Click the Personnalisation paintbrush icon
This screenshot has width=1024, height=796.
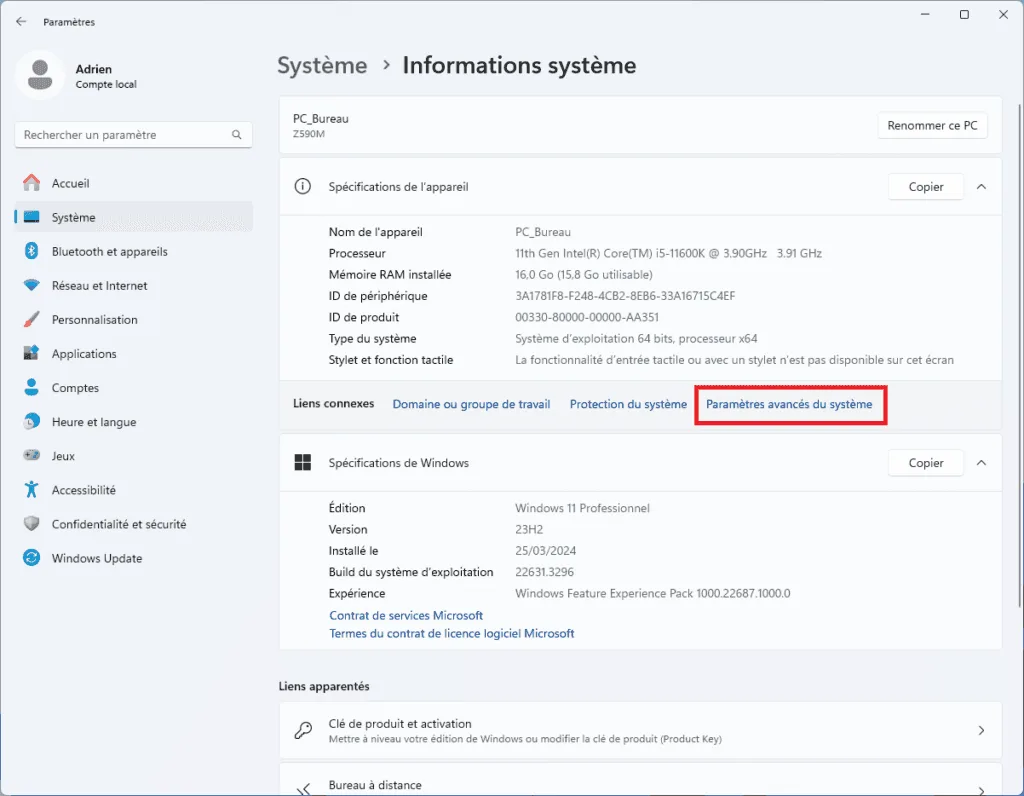[x=31, y=319]
